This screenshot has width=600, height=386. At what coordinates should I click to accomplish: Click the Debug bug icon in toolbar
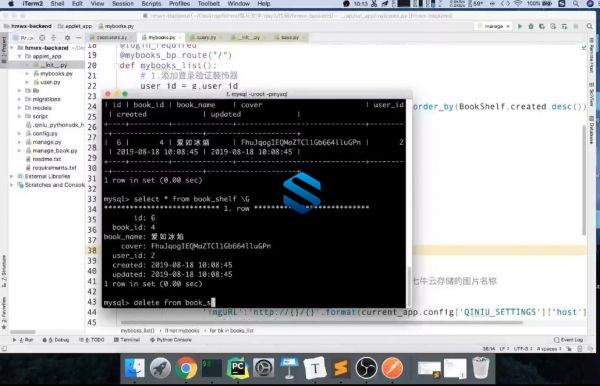(x=531, y=26)
